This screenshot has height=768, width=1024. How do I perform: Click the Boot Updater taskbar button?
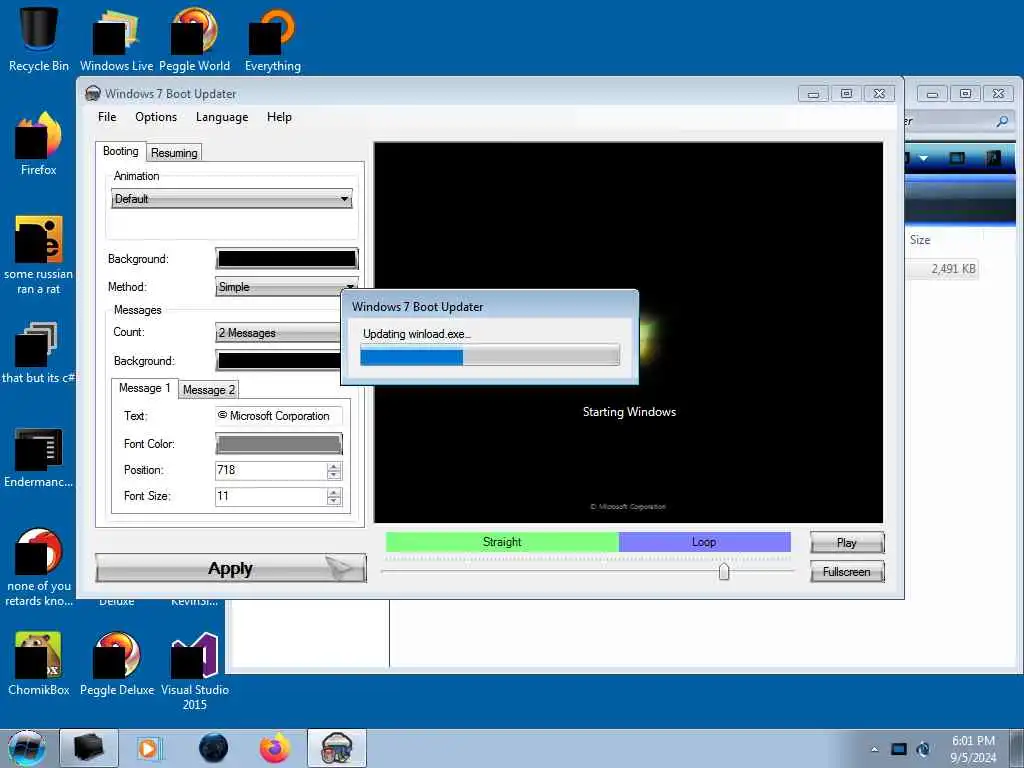point(337,748)
